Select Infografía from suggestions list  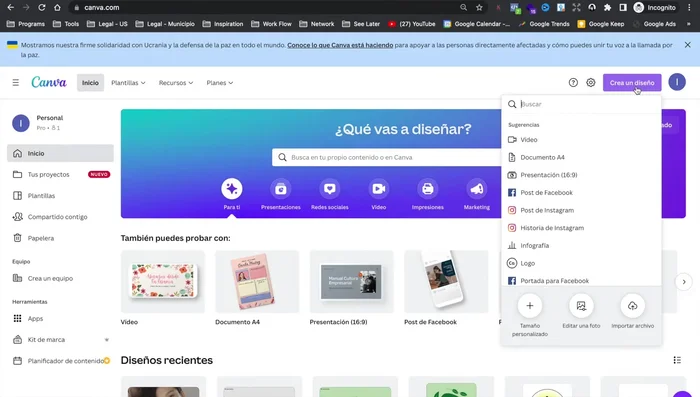[x=581, y=246]
